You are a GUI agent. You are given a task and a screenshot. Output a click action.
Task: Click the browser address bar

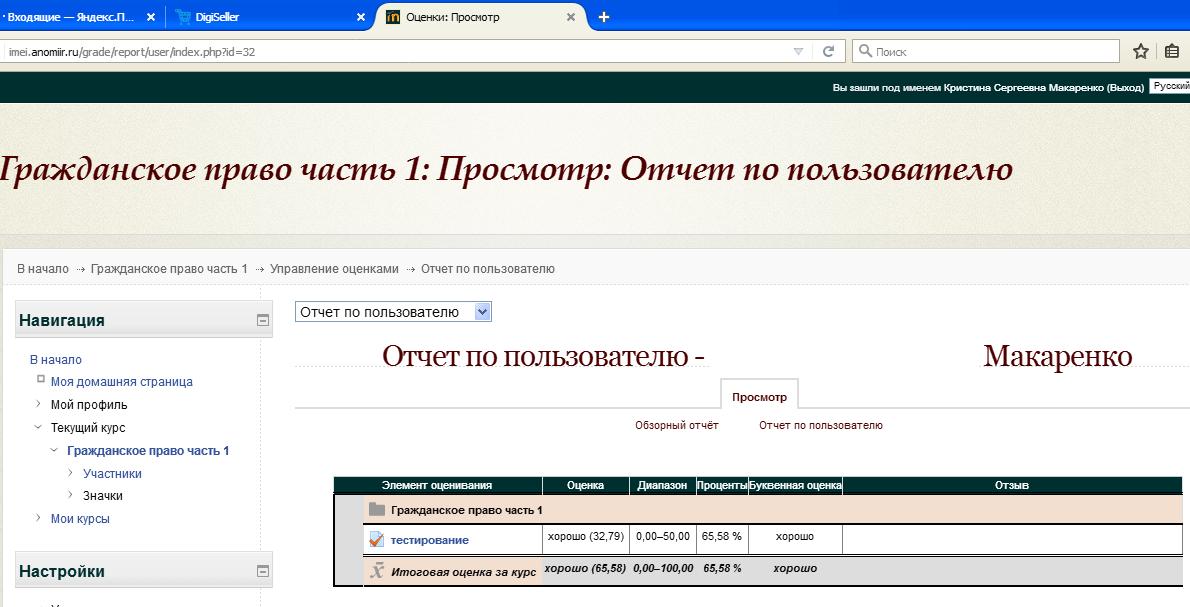[x=400, y=51]
